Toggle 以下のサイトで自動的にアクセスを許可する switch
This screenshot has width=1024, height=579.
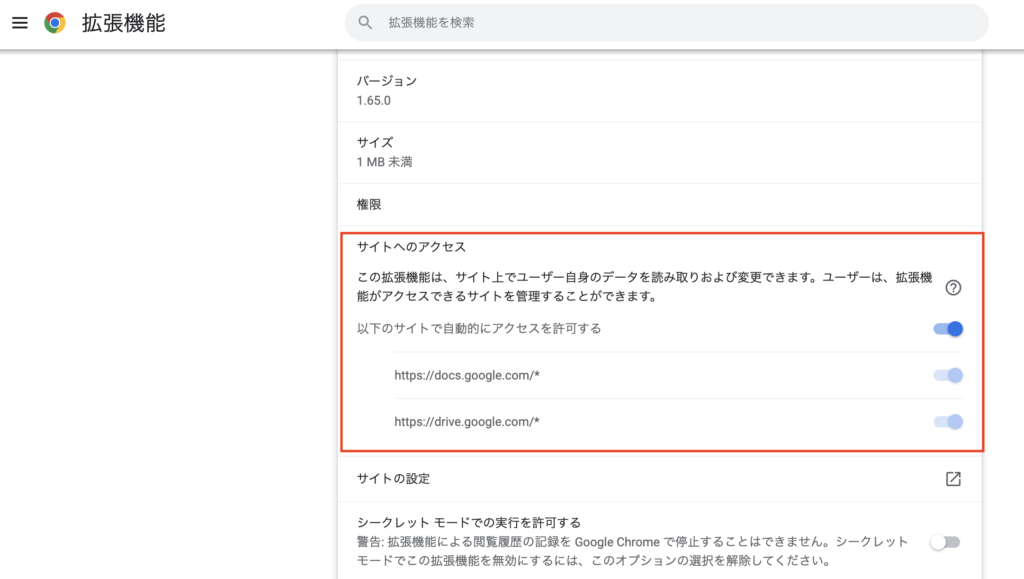[x=948, y=328]
